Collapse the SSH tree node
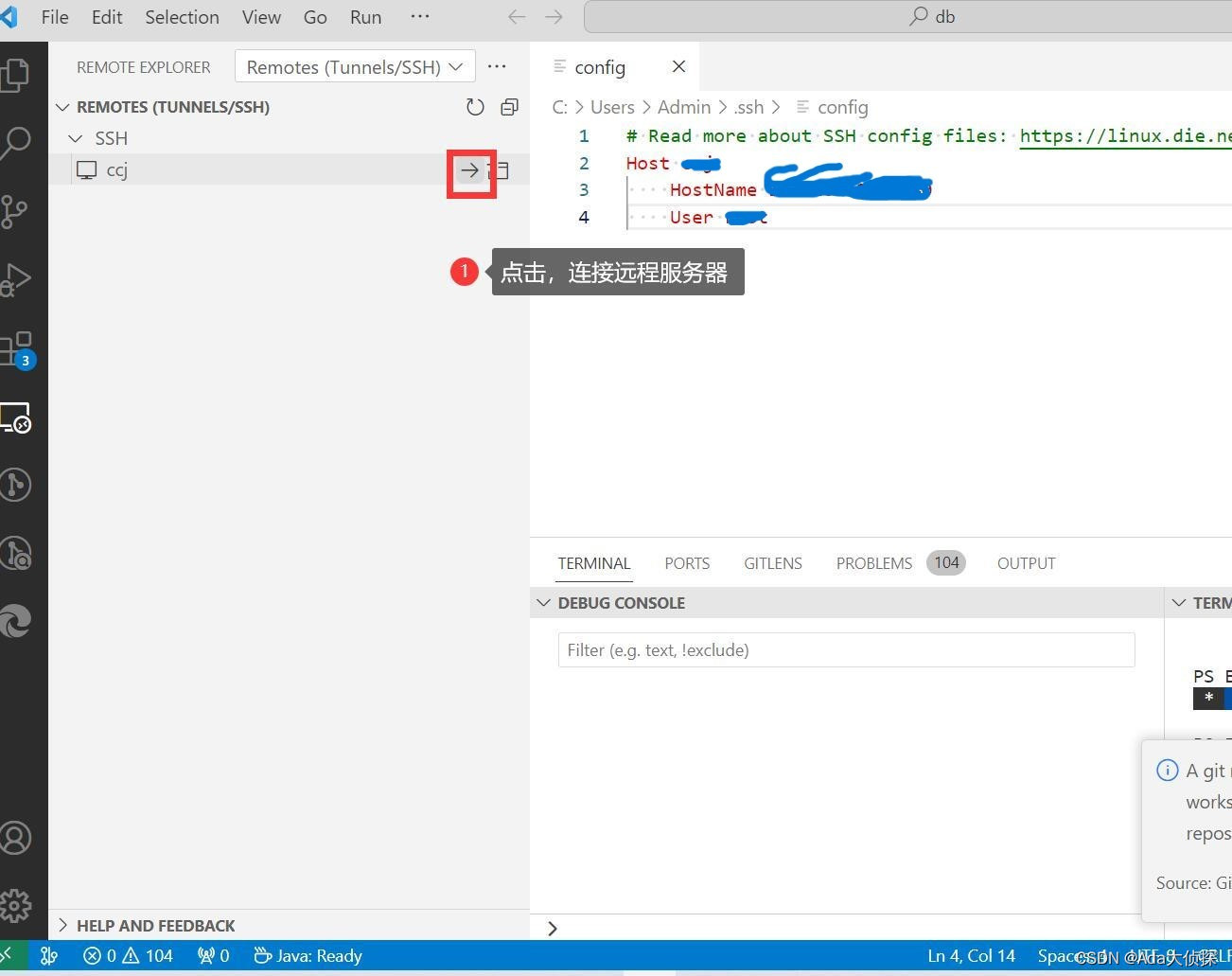 [x=76, y=138]
